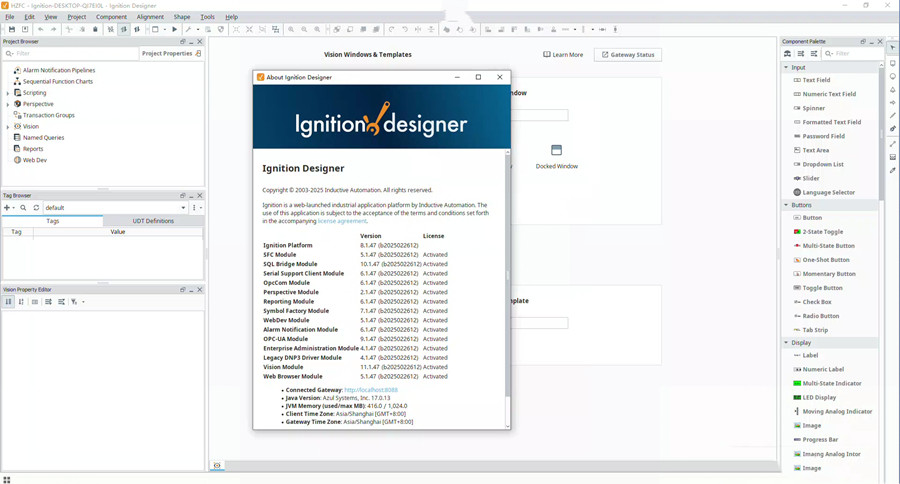The image size is (900, 484).
Task: Click the Tag Browser search magnifier icon
Action: click(x=24, y=208)
